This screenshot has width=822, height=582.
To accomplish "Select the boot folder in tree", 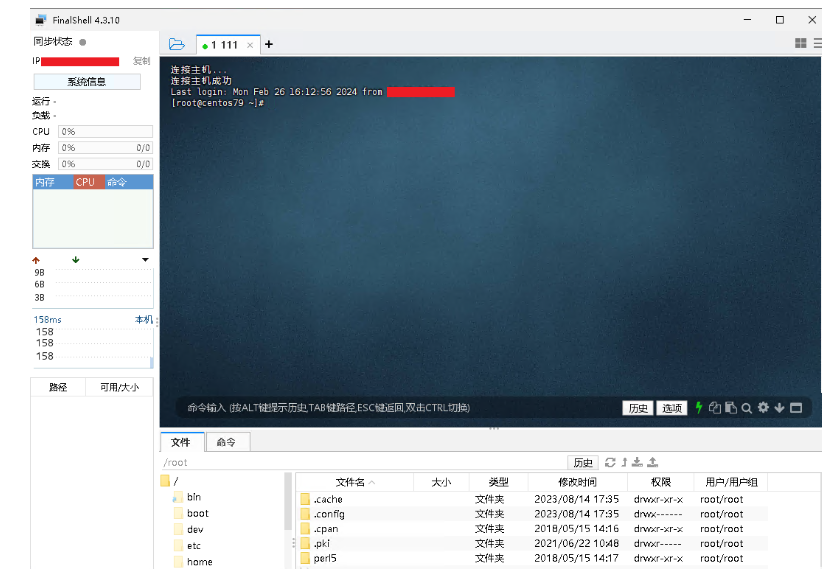I will point(191,513).
